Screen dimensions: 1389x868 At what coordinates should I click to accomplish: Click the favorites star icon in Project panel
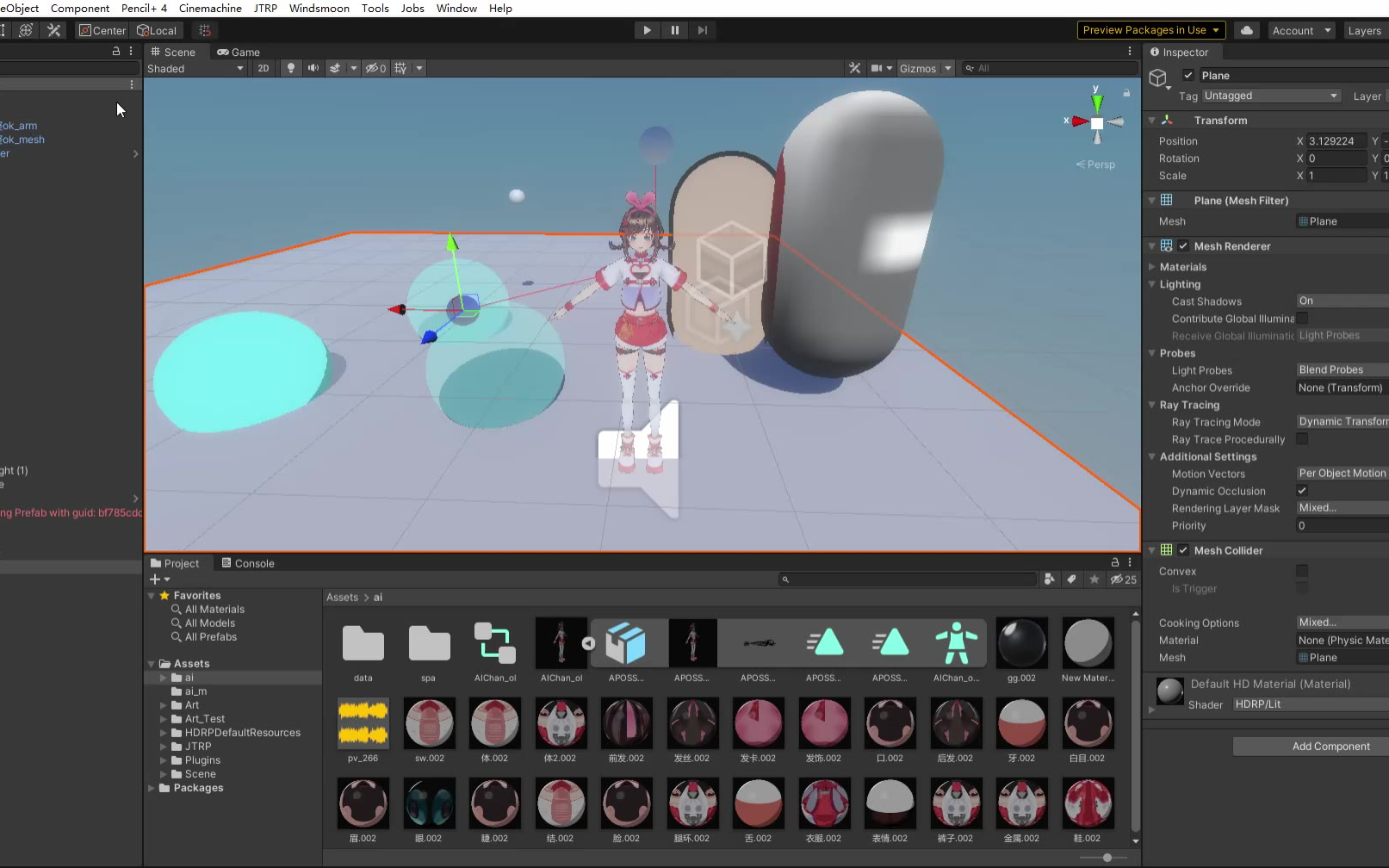point(1094,580)
